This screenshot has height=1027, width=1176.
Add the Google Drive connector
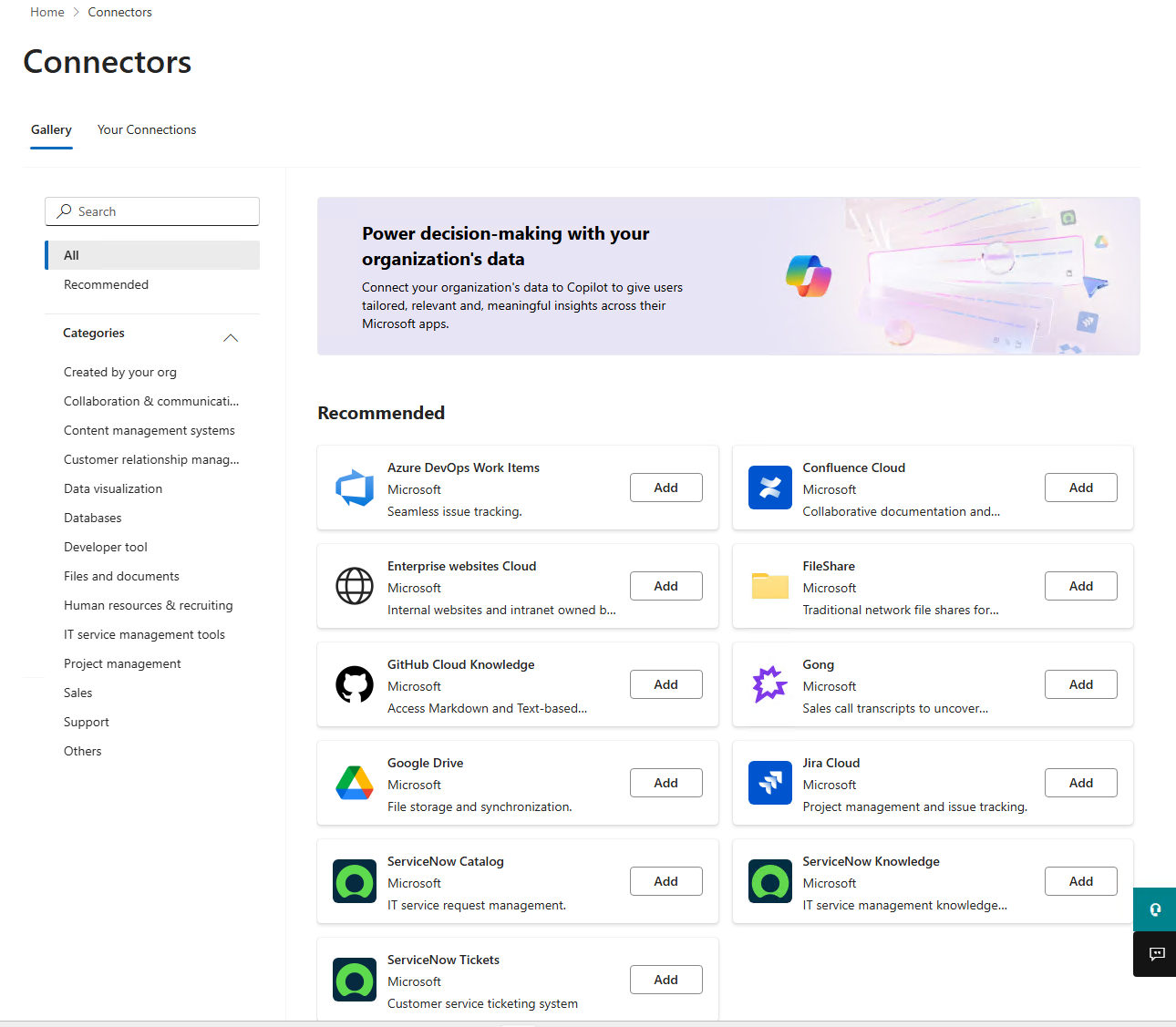[666, 783]
